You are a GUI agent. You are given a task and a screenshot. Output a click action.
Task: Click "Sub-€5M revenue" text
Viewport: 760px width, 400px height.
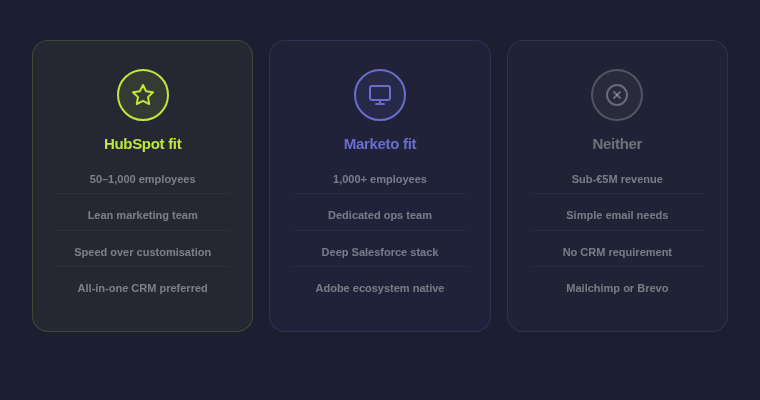(x=617, y=179)
